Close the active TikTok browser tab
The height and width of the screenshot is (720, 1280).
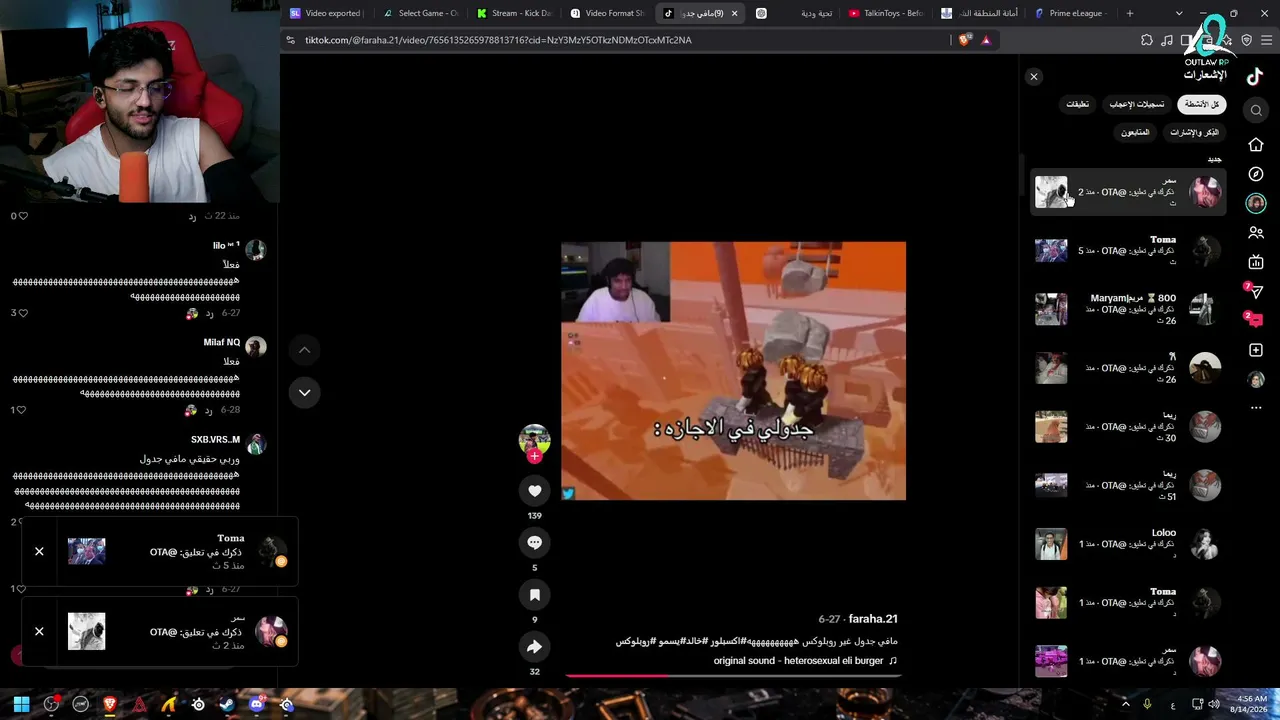(735, 13)
